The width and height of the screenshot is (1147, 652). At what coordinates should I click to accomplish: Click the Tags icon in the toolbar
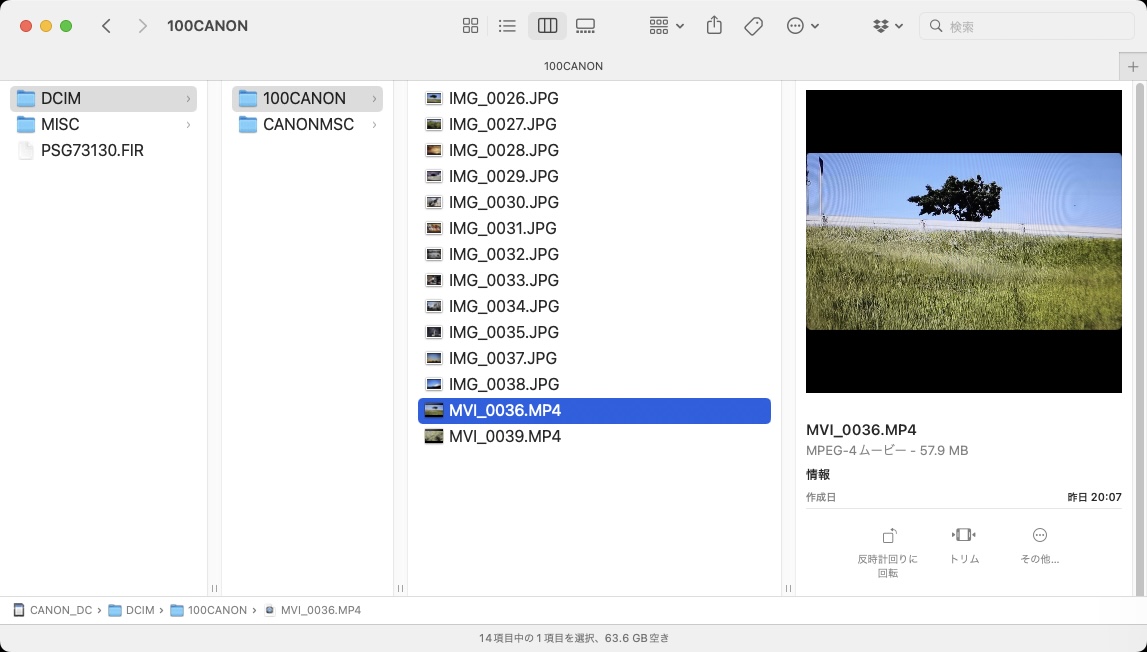(x=753, y=25)
